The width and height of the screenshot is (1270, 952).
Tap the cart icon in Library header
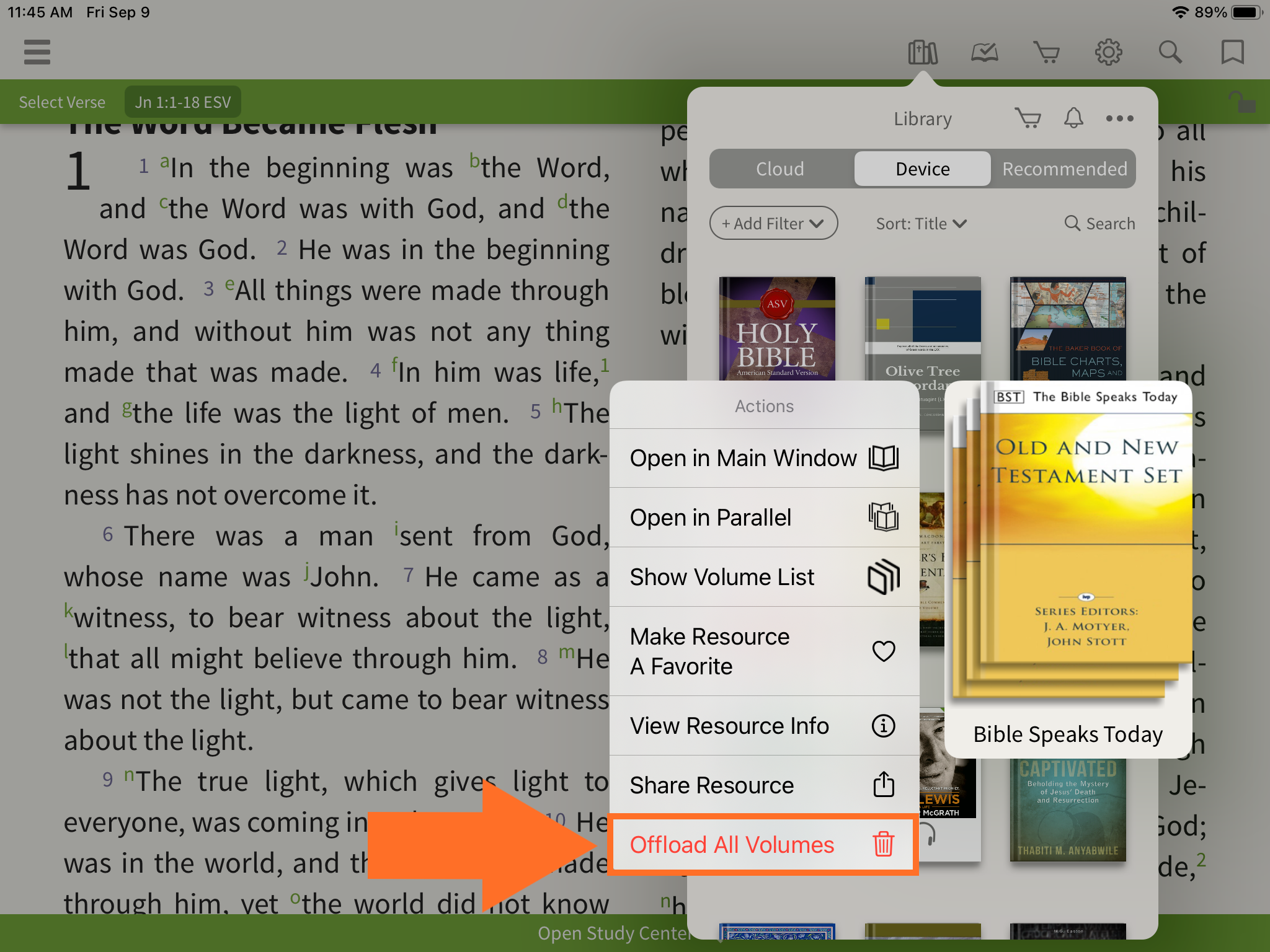click(x=1028, y=118)
